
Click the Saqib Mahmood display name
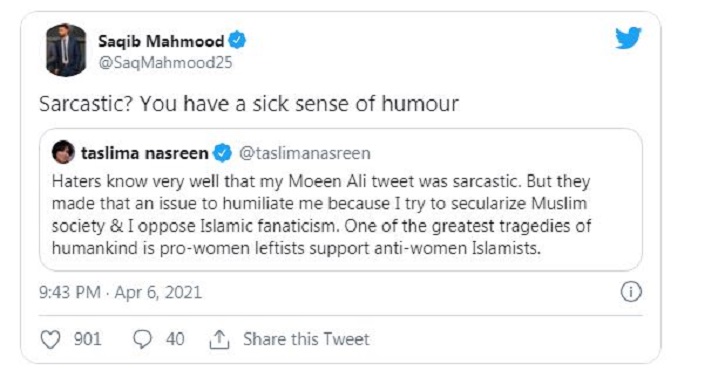point(161,42)
